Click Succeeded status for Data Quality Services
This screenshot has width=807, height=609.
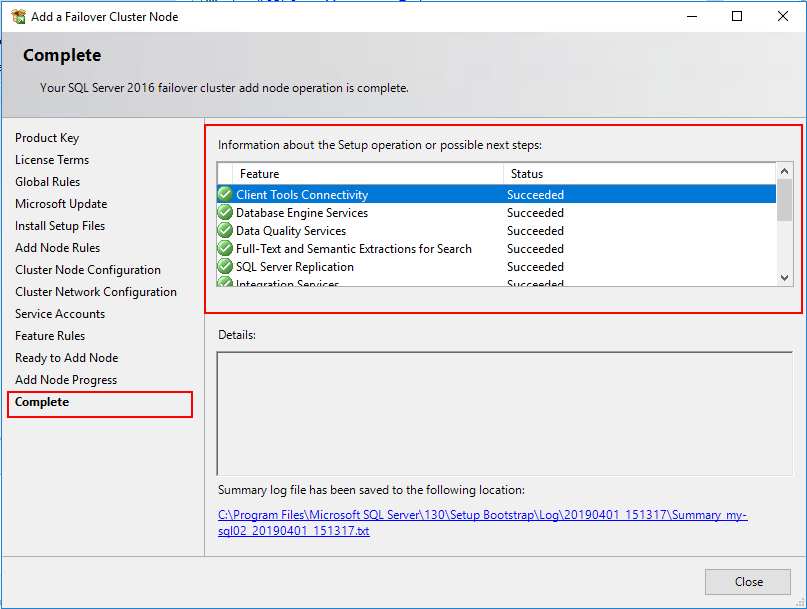[x=535, y=231]
